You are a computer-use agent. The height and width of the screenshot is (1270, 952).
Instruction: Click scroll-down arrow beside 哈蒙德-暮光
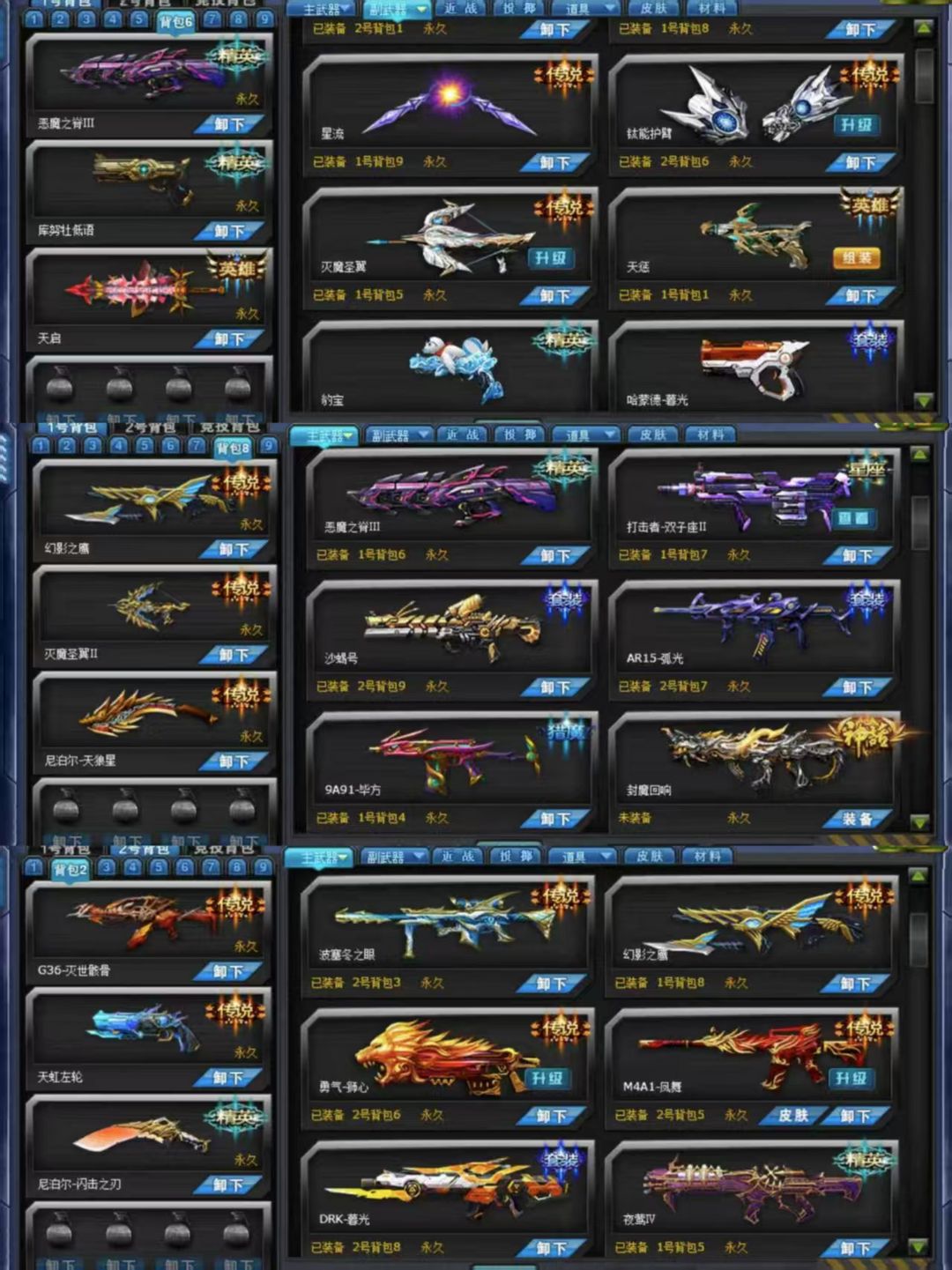point(923,402)
